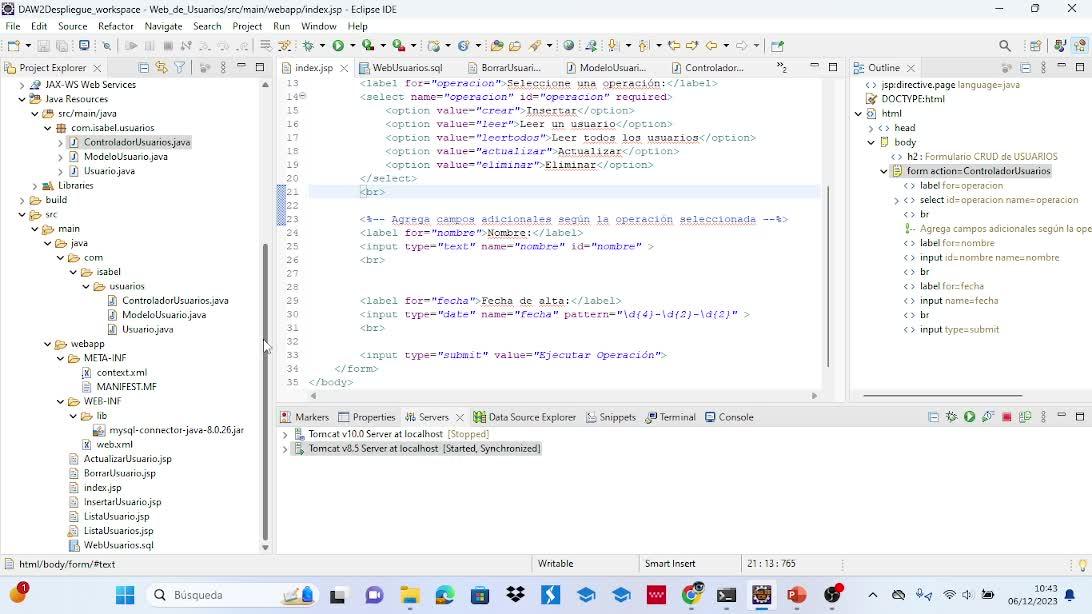The width and height of the screenshot is (1092, 614).
Task: Click the Collapse All icon in Project Explorer
Action: coord(144,68)
